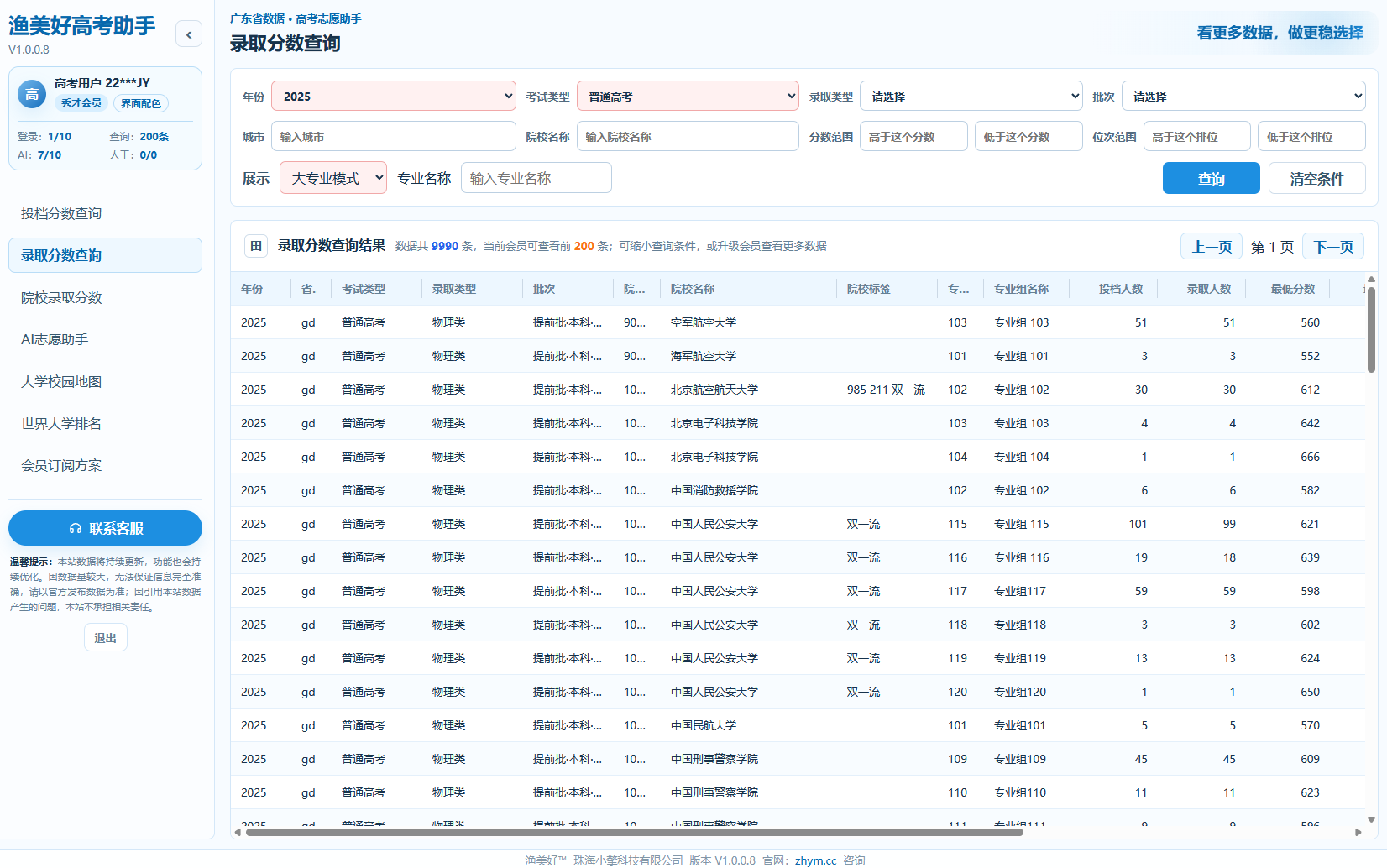The width and height of the screenshot is (1387, 868).
Task: Go to next page with 下一页
Action: [x=1333, y=246]
